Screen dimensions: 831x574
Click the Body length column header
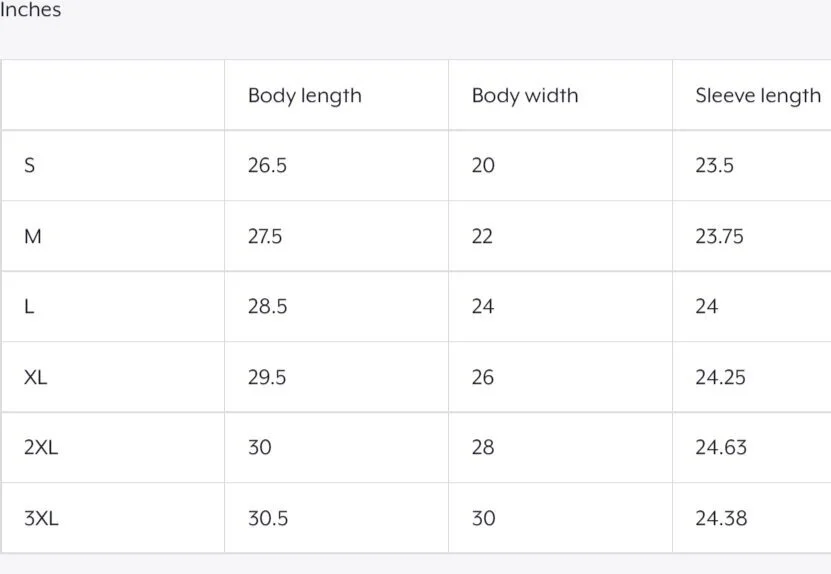[304, 96]
